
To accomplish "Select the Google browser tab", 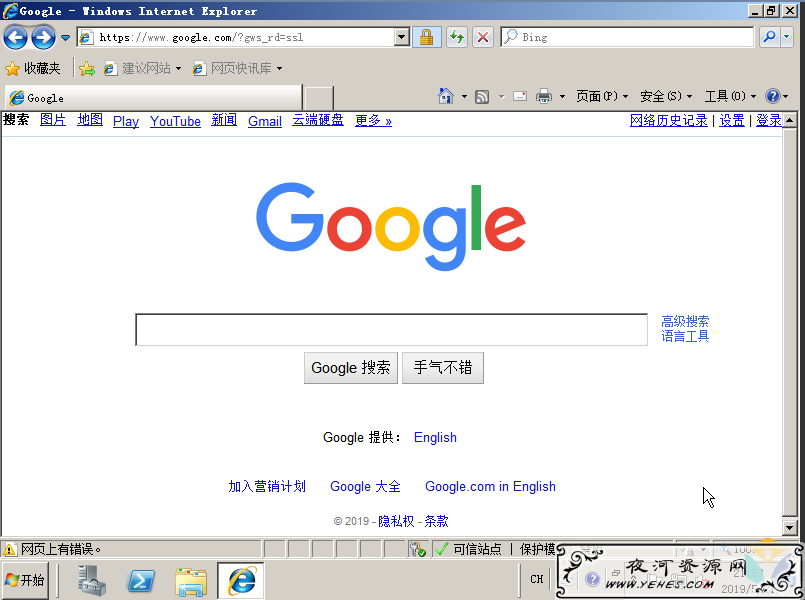I will coord(153,98).
